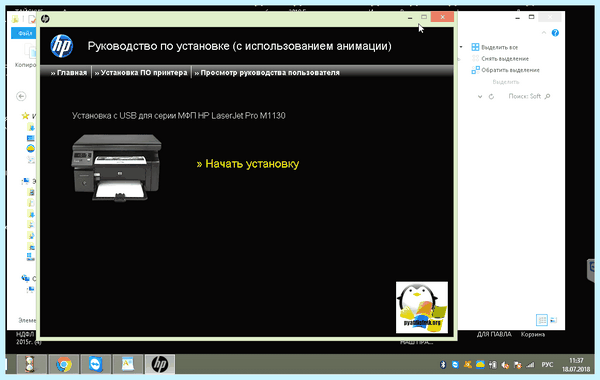Click the HP icon in title bar
This screenshot has height=380, width=600.
click(x=45, y=18)
